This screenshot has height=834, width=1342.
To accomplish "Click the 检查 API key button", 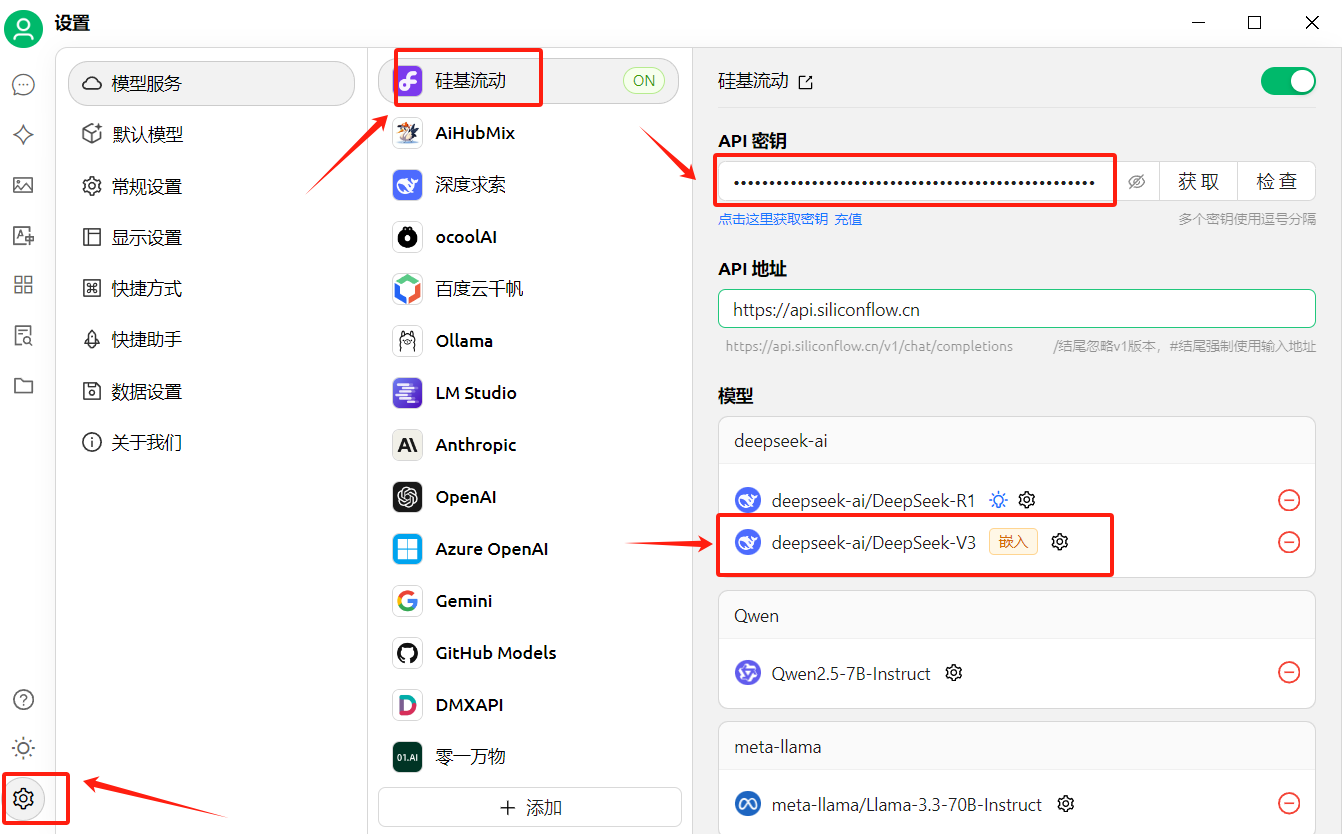I will pyautogui.click(x=1277, y=182).
